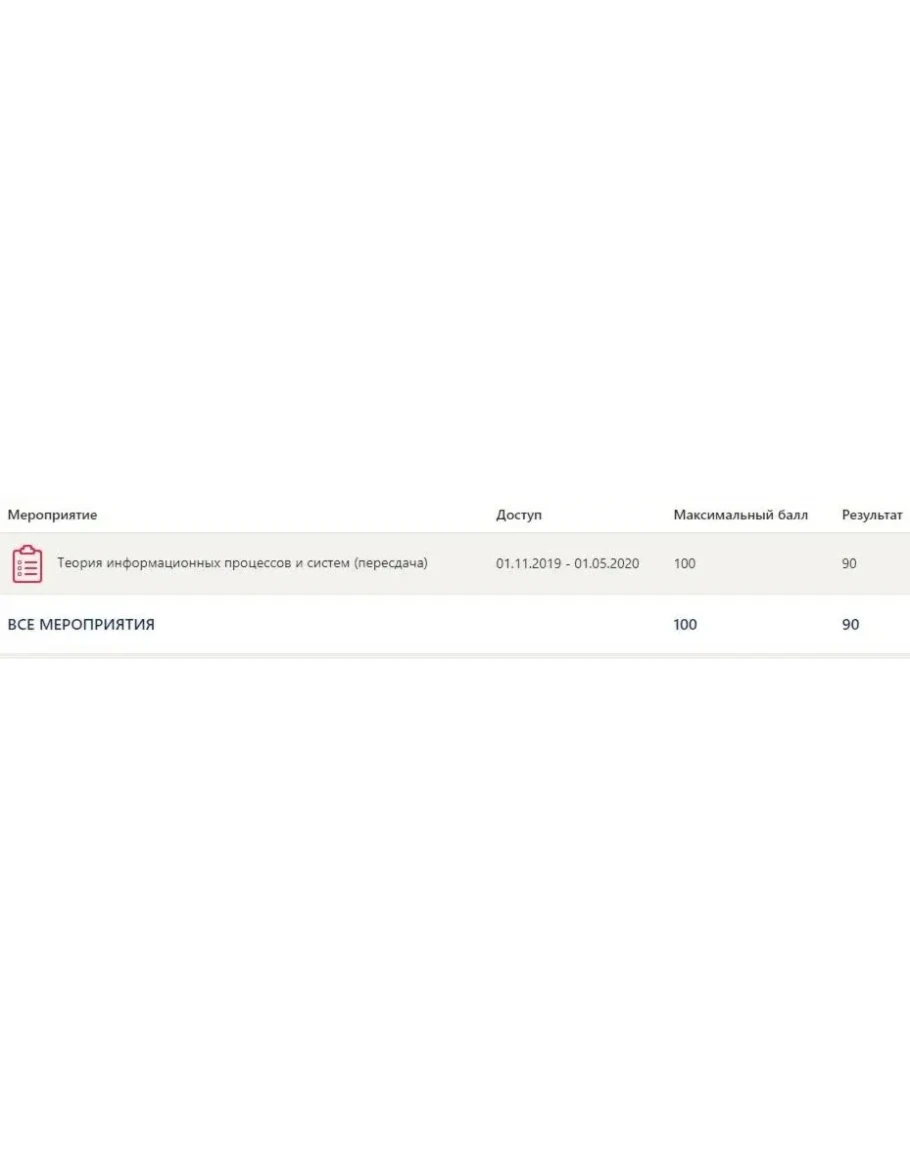Click total maximum score 100 in summary row
This screenshot has width=910, height=1155.
[685, 625]
